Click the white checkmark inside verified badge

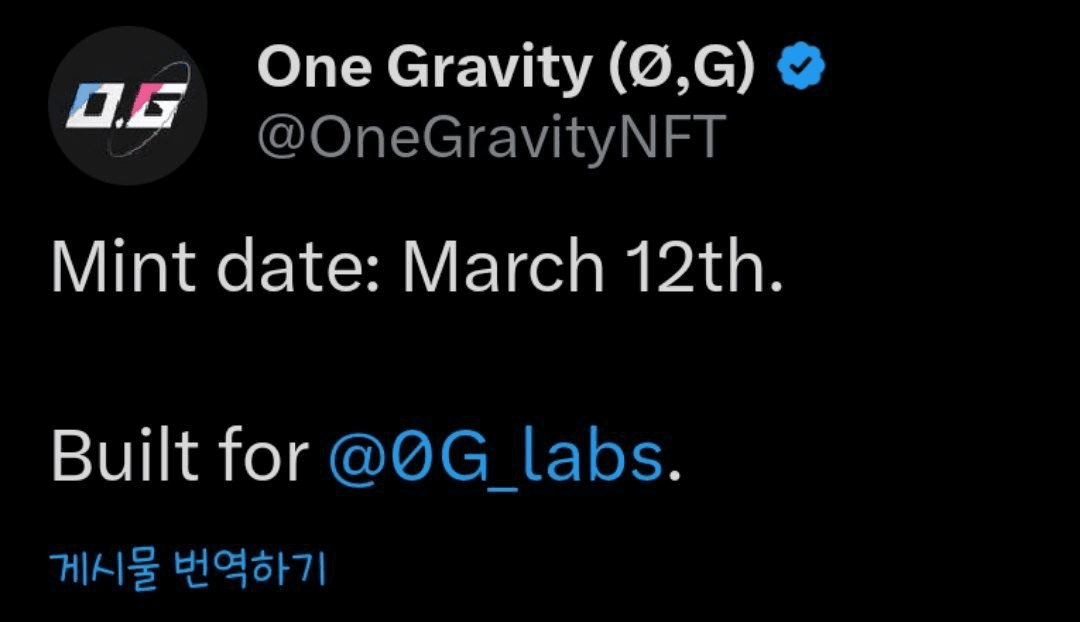(801, 65)
